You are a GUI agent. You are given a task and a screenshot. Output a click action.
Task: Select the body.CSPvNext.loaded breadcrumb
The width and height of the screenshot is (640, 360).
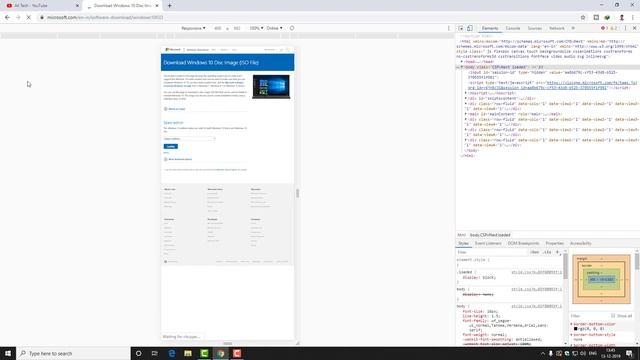tap(490, 235)
